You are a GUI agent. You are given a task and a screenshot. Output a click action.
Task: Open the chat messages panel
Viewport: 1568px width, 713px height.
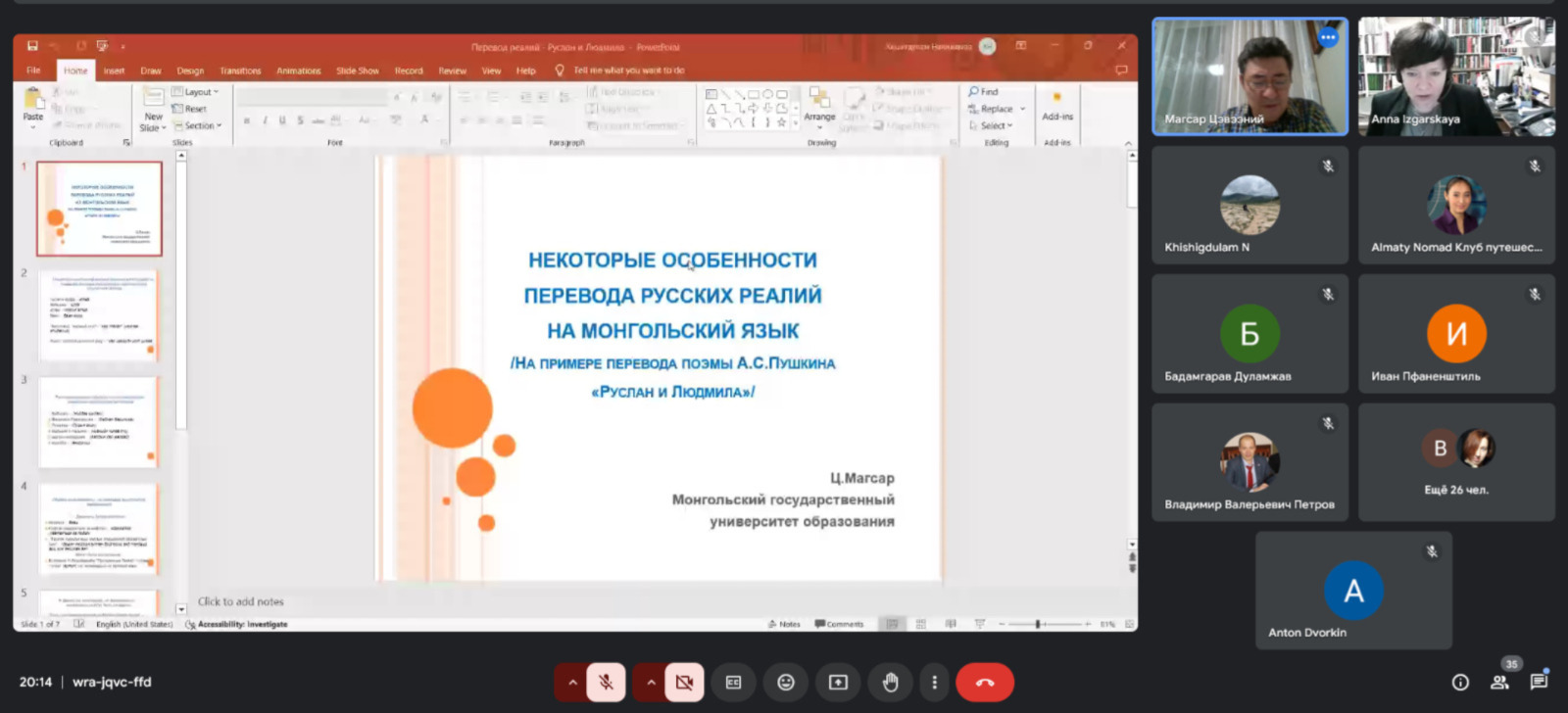1539,682
